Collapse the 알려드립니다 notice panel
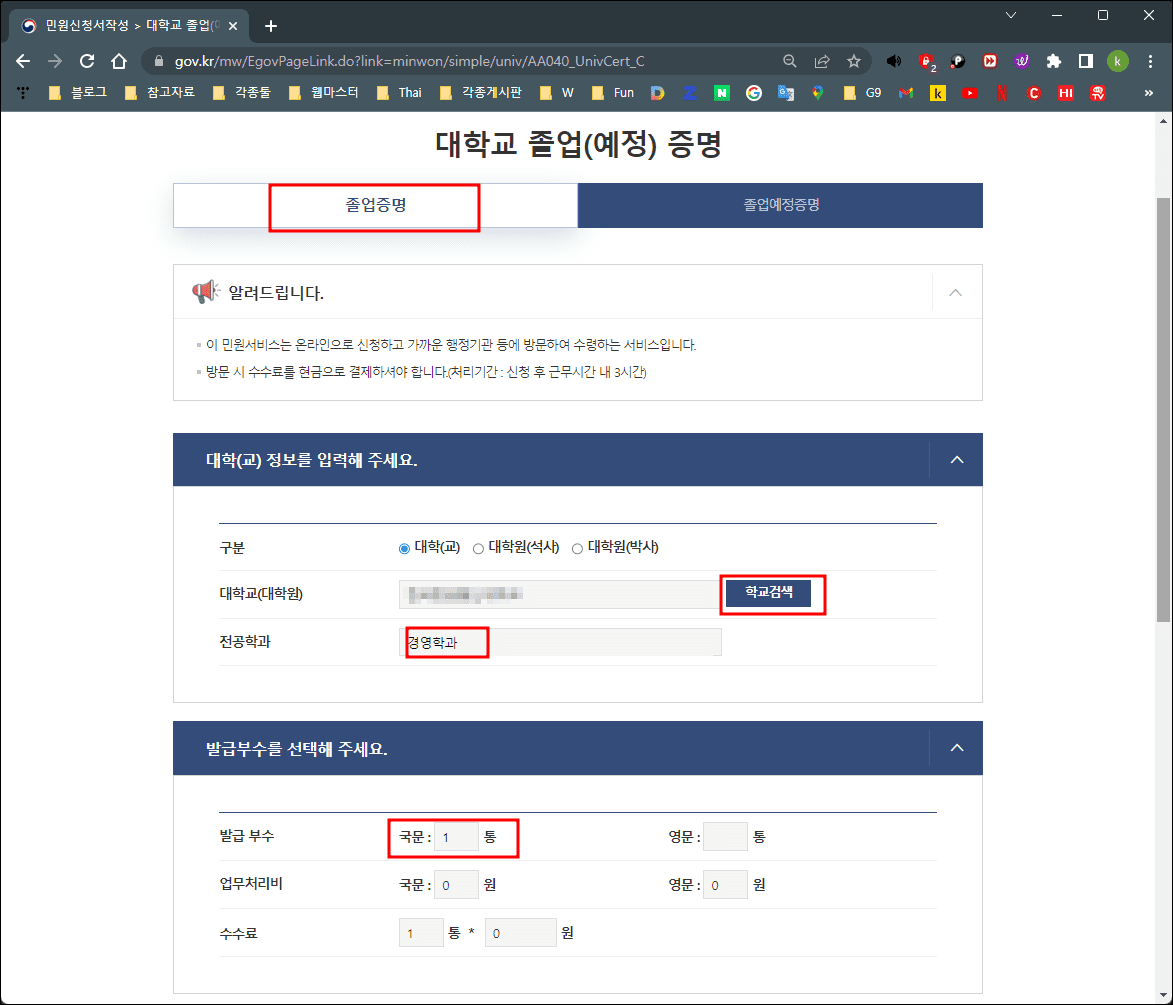This screenshot has height=1005, width=1173. point(955,292)
